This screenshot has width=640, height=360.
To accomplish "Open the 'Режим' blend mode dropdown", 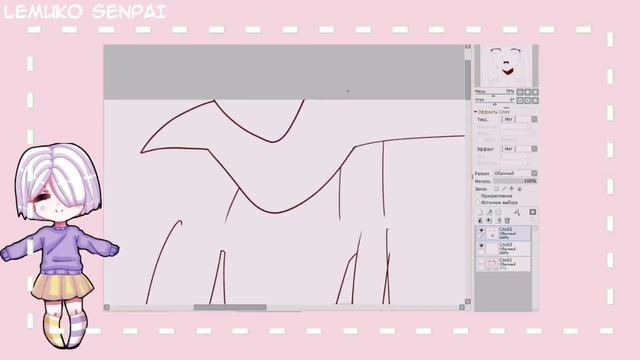I will coord(534,173).
